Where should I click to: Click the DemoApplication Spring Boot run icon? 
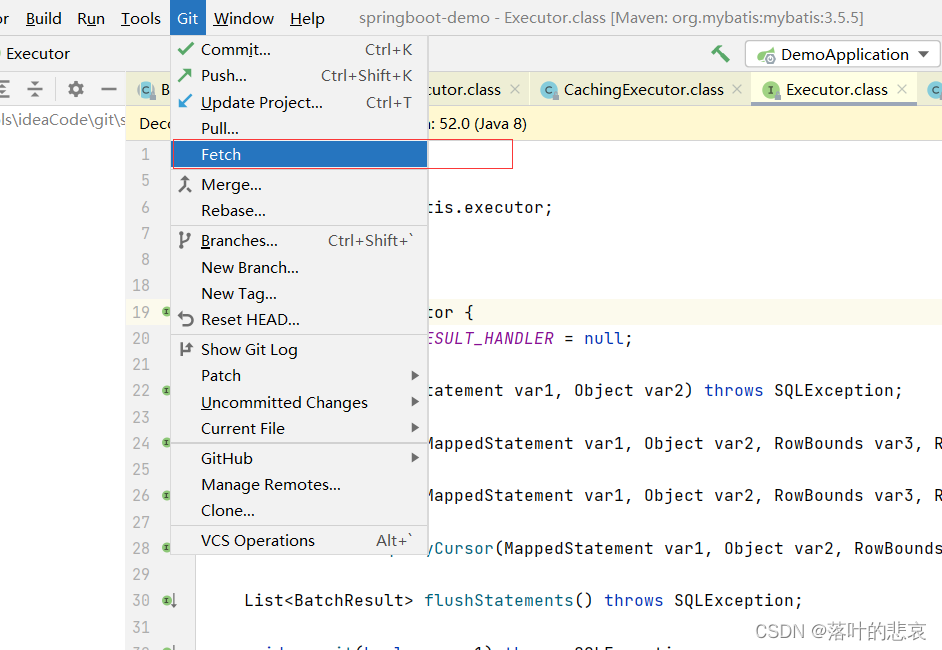pos(766,56)
